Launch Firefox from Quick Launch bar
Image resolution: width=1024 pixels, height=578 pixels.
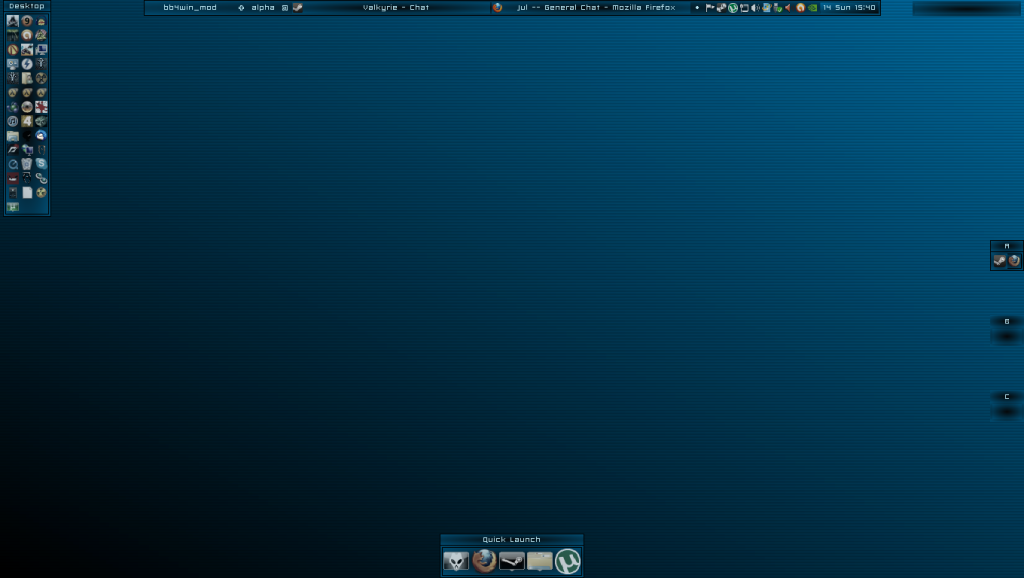[484, 561]
